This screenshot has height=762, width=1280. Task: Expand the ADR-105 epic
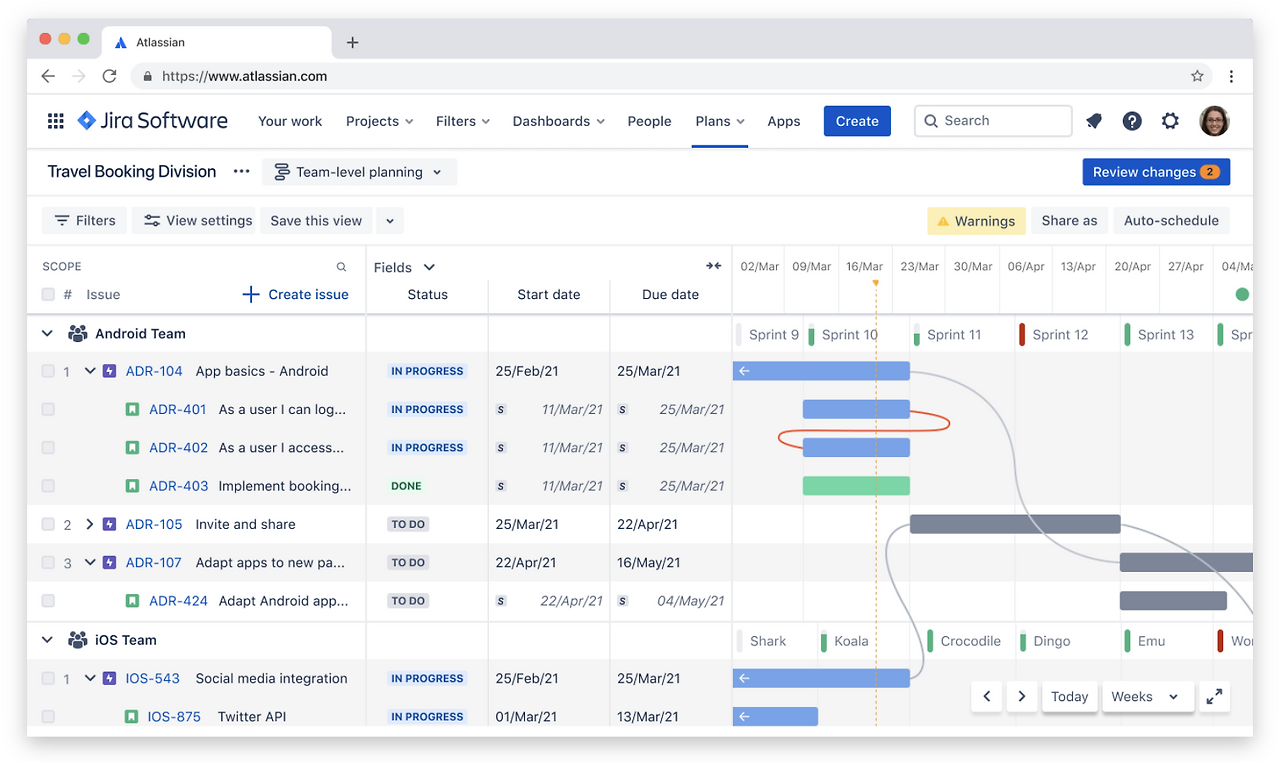90,524
